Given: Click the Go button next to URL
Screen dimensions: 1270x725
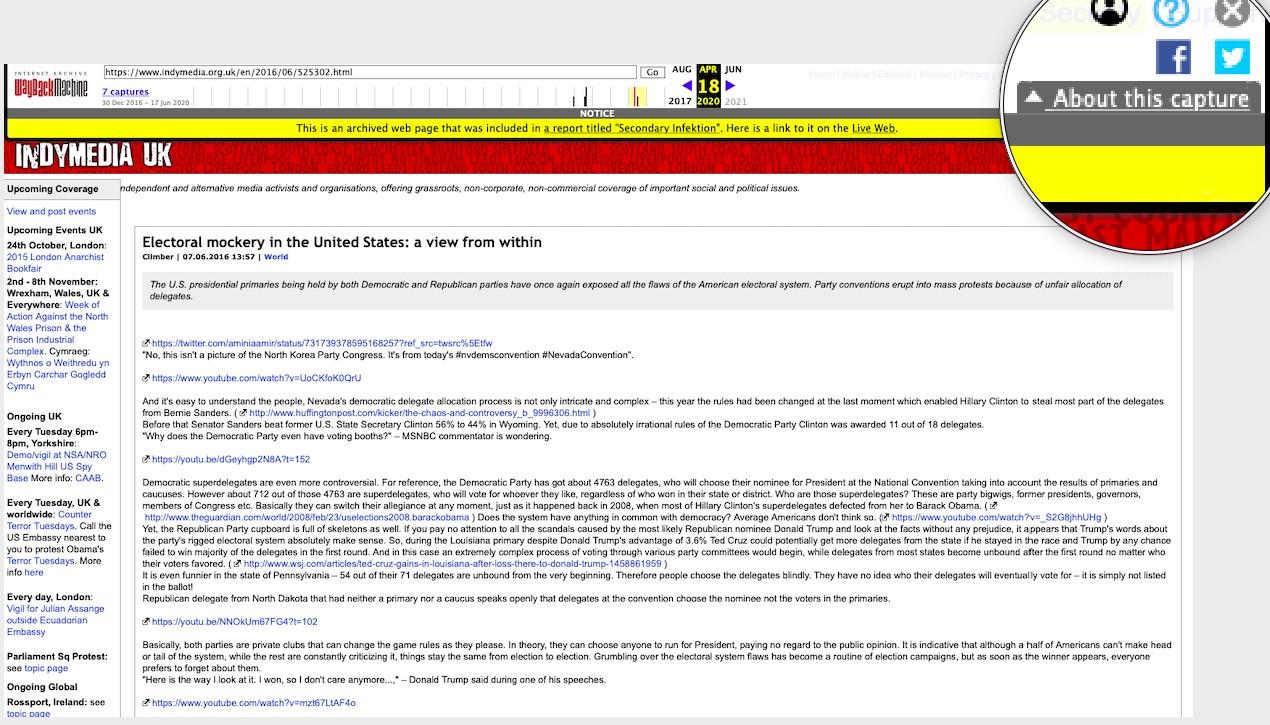Looking at the screenshot, I should [652, 72].
